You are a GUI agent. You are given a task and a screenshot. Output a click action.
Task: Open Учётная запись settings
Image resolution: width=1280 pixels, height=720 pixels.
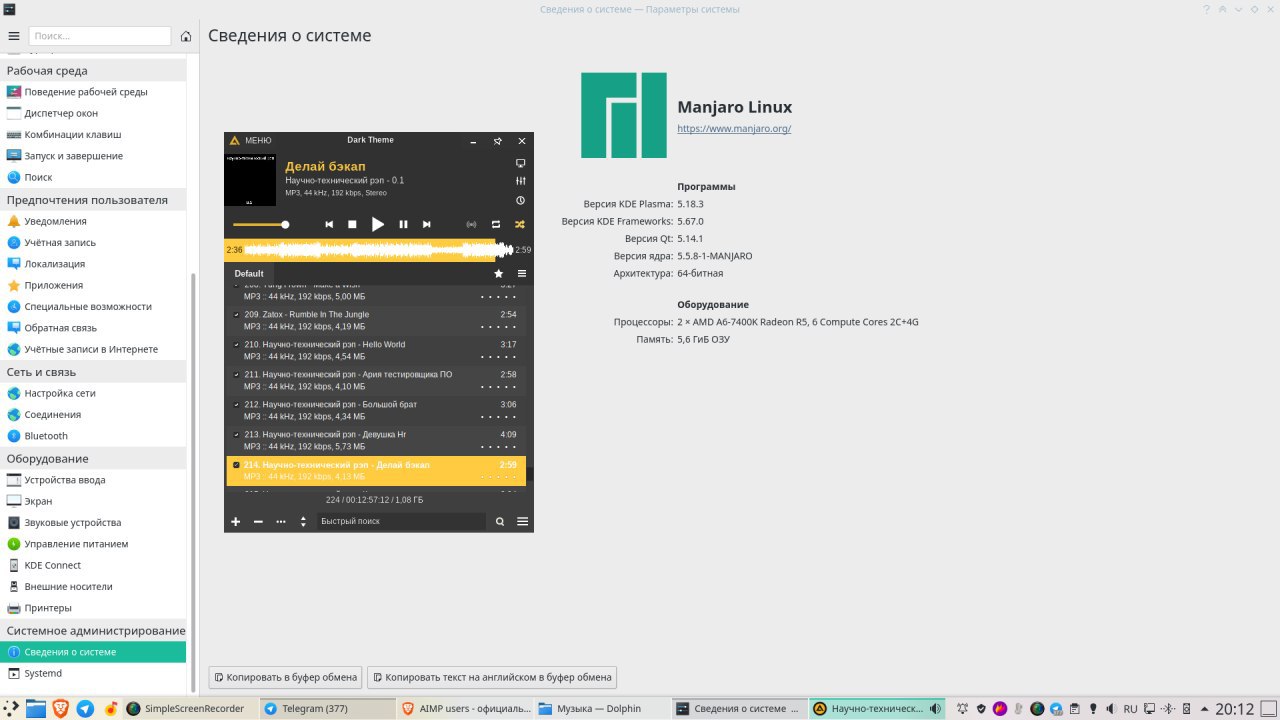coord(95,242)
